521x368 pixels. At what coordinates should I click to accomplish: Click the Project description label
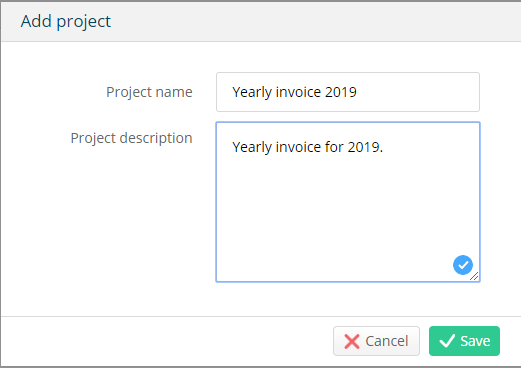[131, 138]
